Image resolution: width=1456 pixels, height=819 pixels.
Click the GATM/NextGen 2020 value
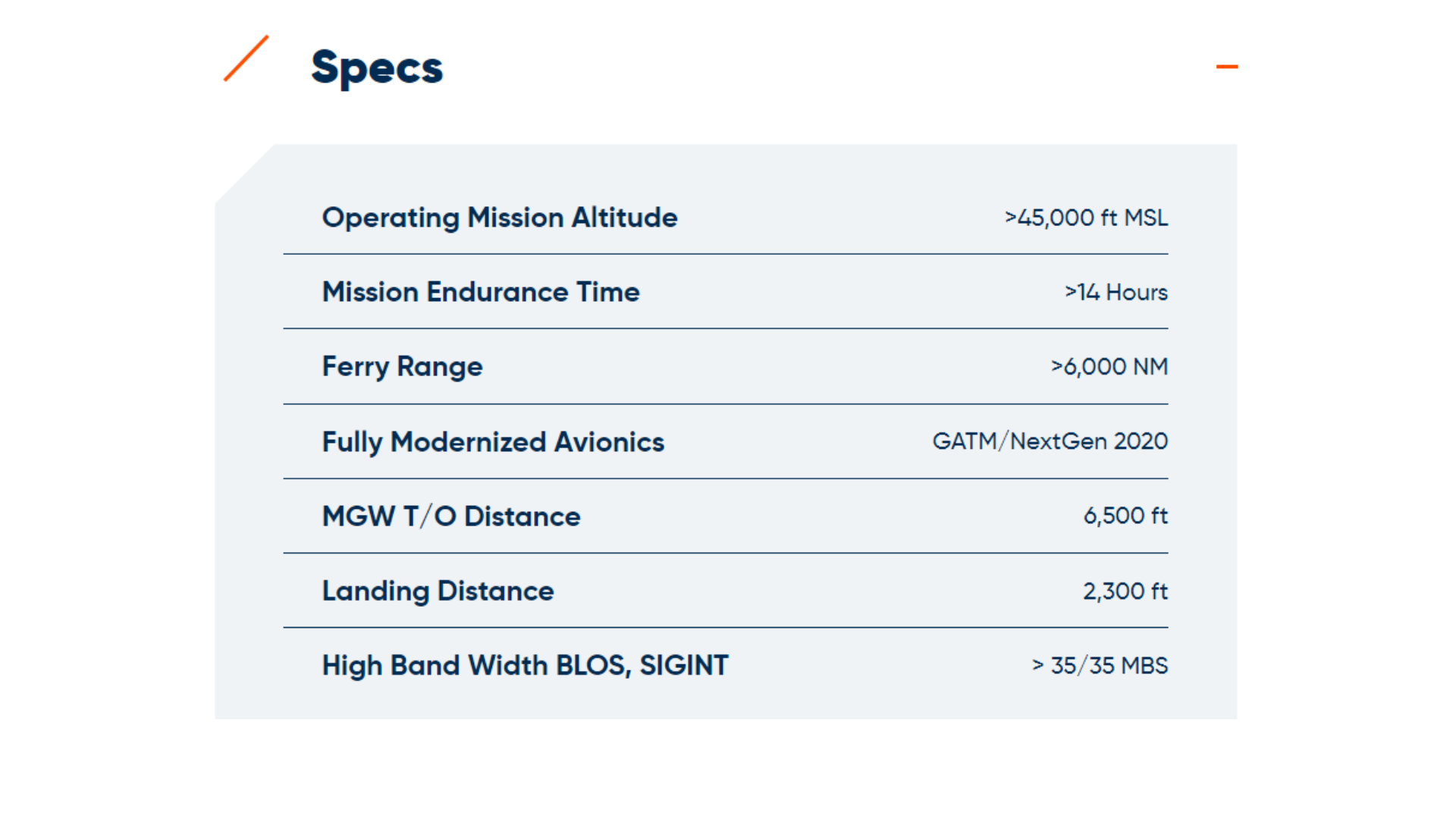coord(1050,441)
